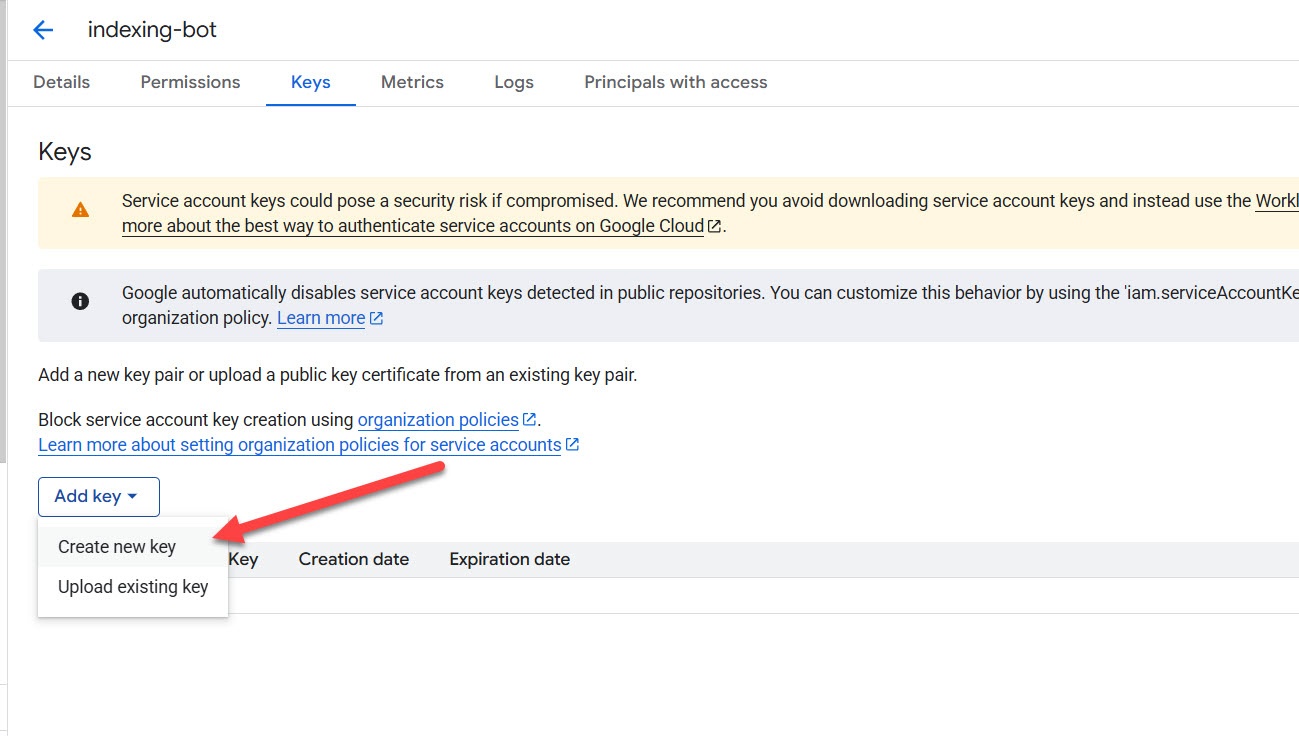Image resolution: width=1299 pixels, height=736 pixels.
Task: Select Upload existing key option
Action: click(x=133, y=587)
